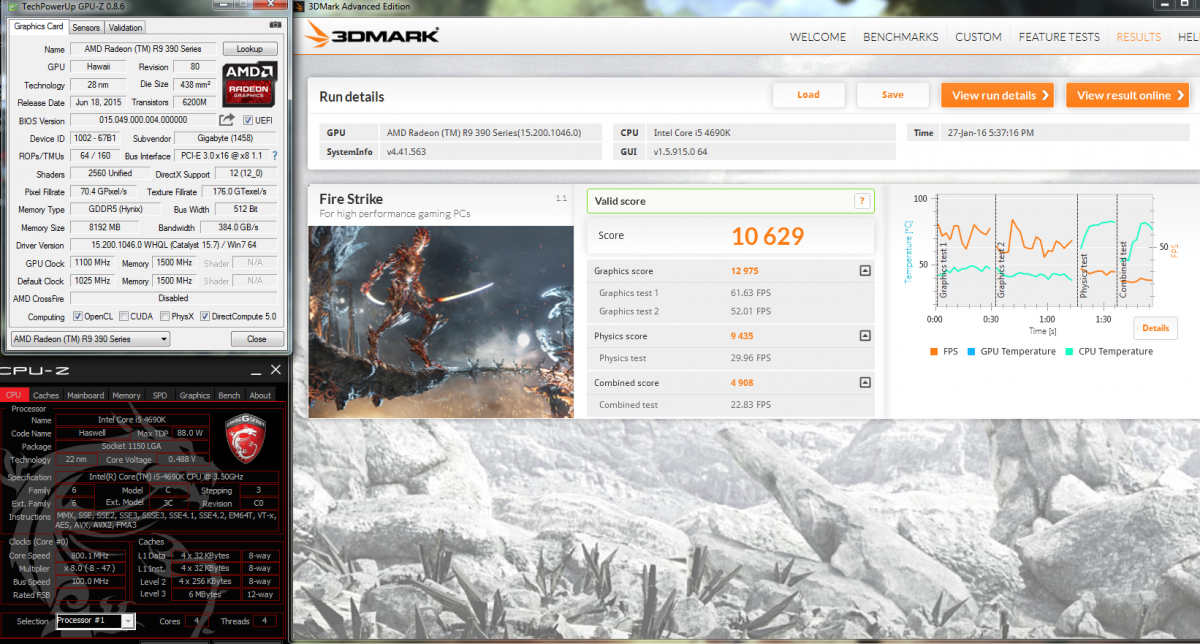
Task: Click the Save button in Run details
Action: (x=893, y=95)
